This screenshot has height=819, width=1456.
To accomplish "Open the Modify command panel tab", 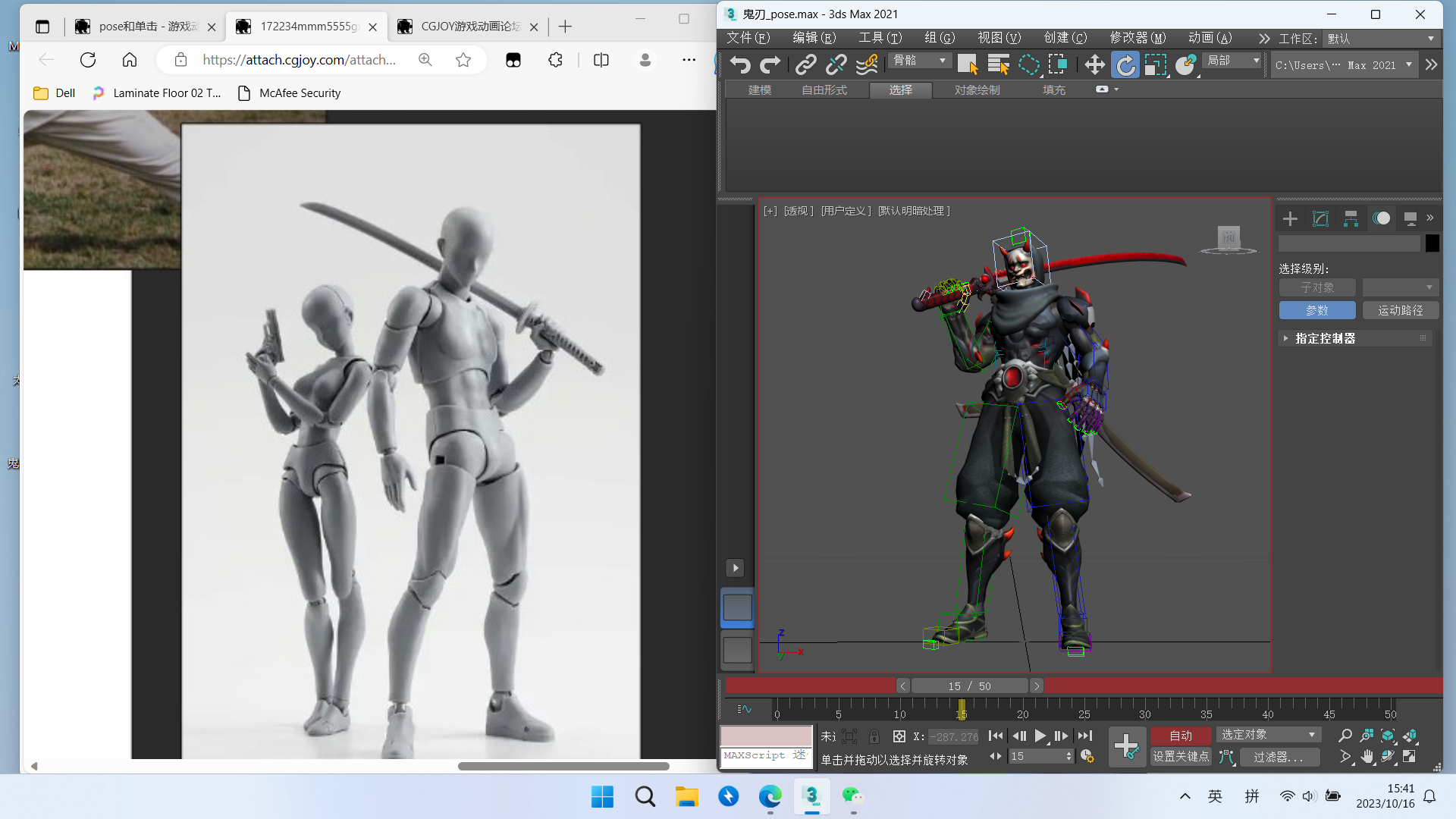I will (x=1320, y=218).
